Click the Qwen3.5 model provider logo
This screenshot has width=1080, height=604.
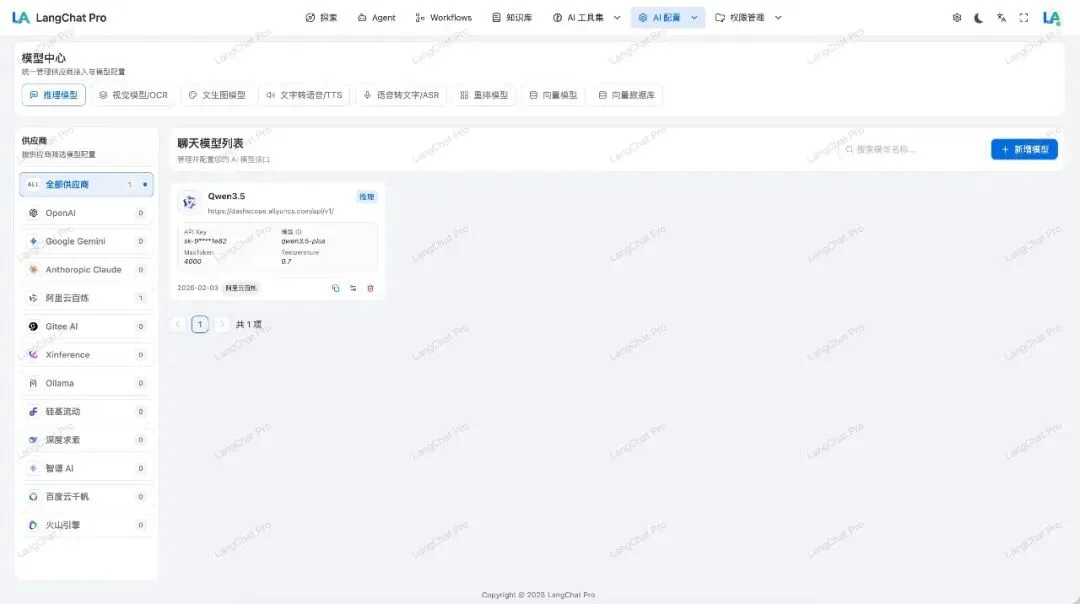pos(189,202)
